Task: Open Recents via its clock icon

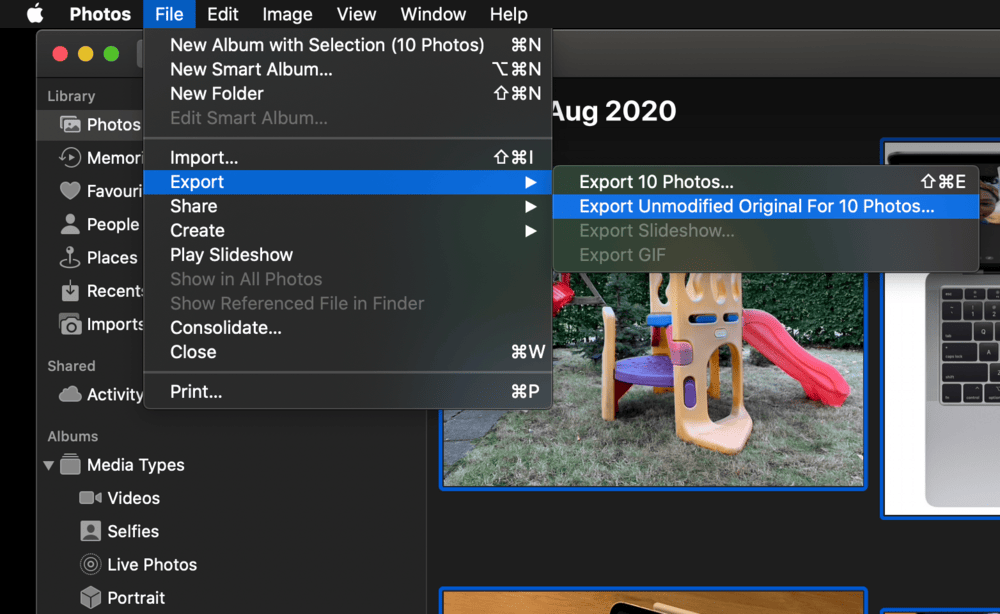Action: [70, 291]
